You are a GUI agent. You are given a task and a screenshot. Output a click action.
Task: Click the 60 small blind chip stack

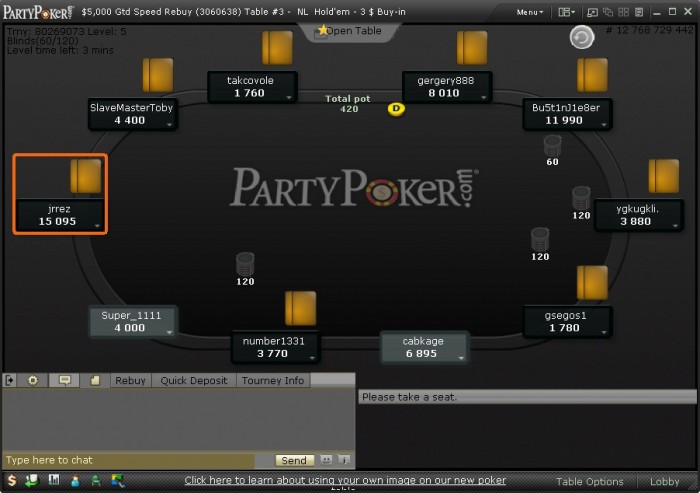[x=552, y=146]
